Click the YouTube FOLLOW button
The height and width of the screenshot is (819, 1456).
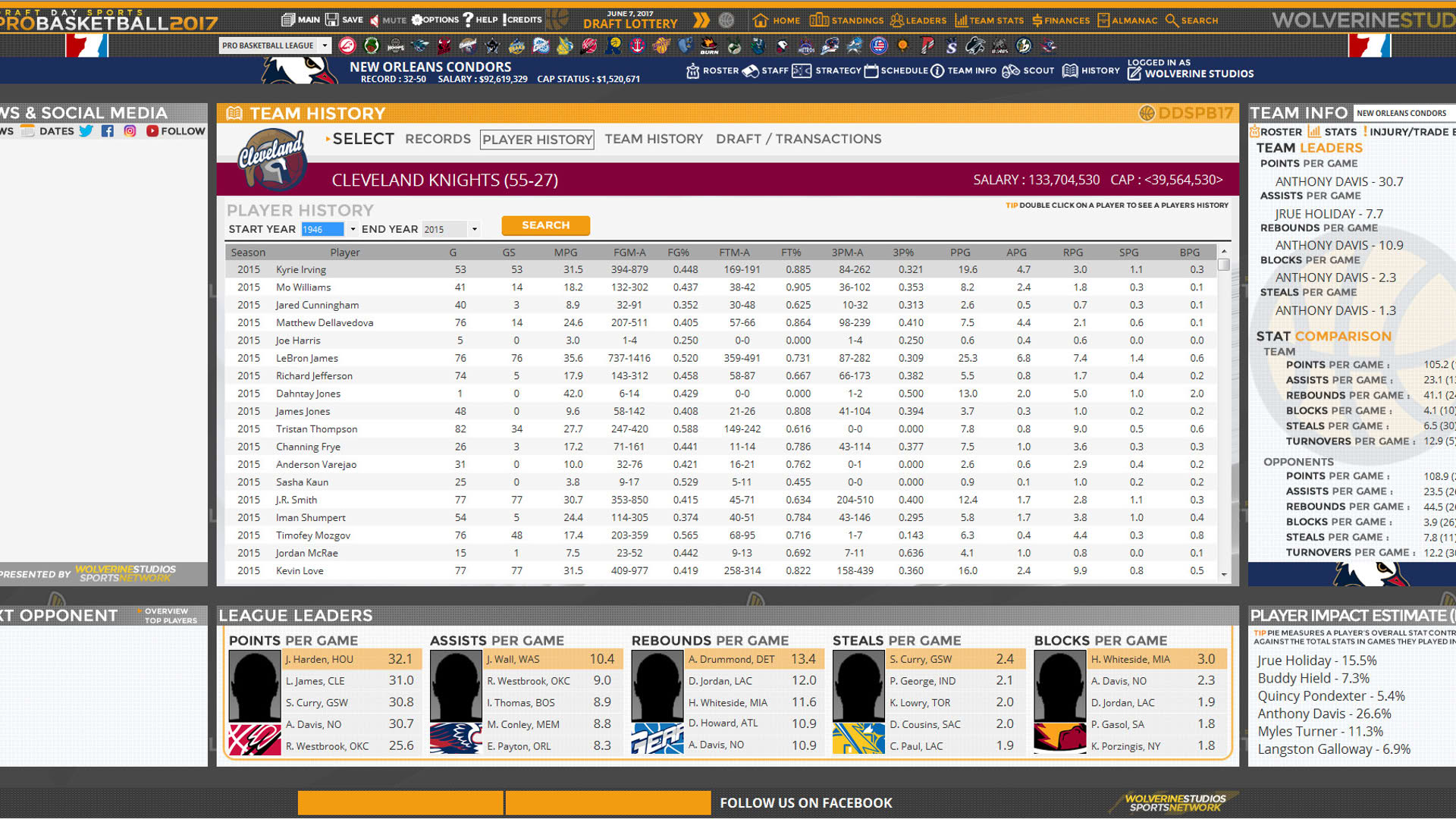coord(175,131)
